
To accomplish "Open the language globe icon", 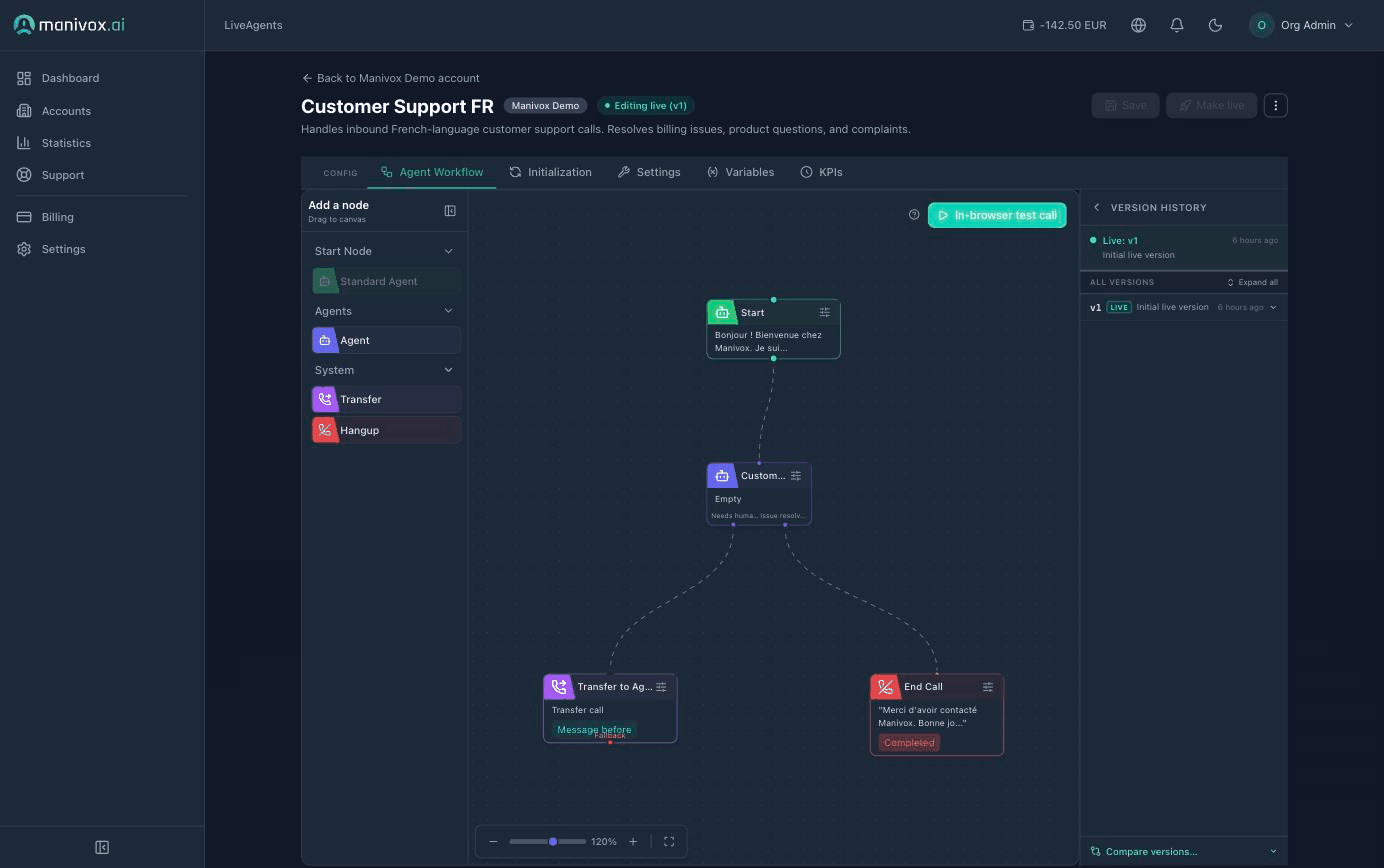I will [x=1138, y=25].
